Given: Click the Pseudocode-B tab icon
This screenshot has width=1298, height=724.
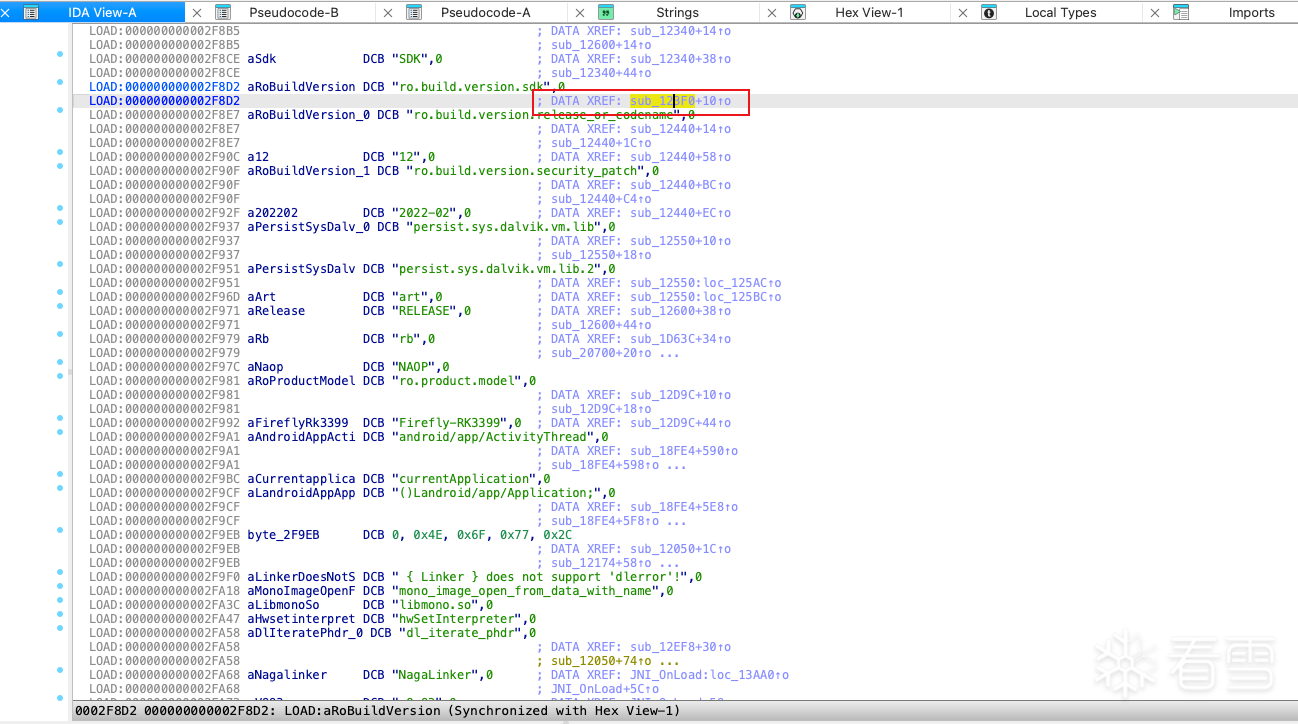Looking at the screenshot, I should pyautogui.click(x=223, y=13).
